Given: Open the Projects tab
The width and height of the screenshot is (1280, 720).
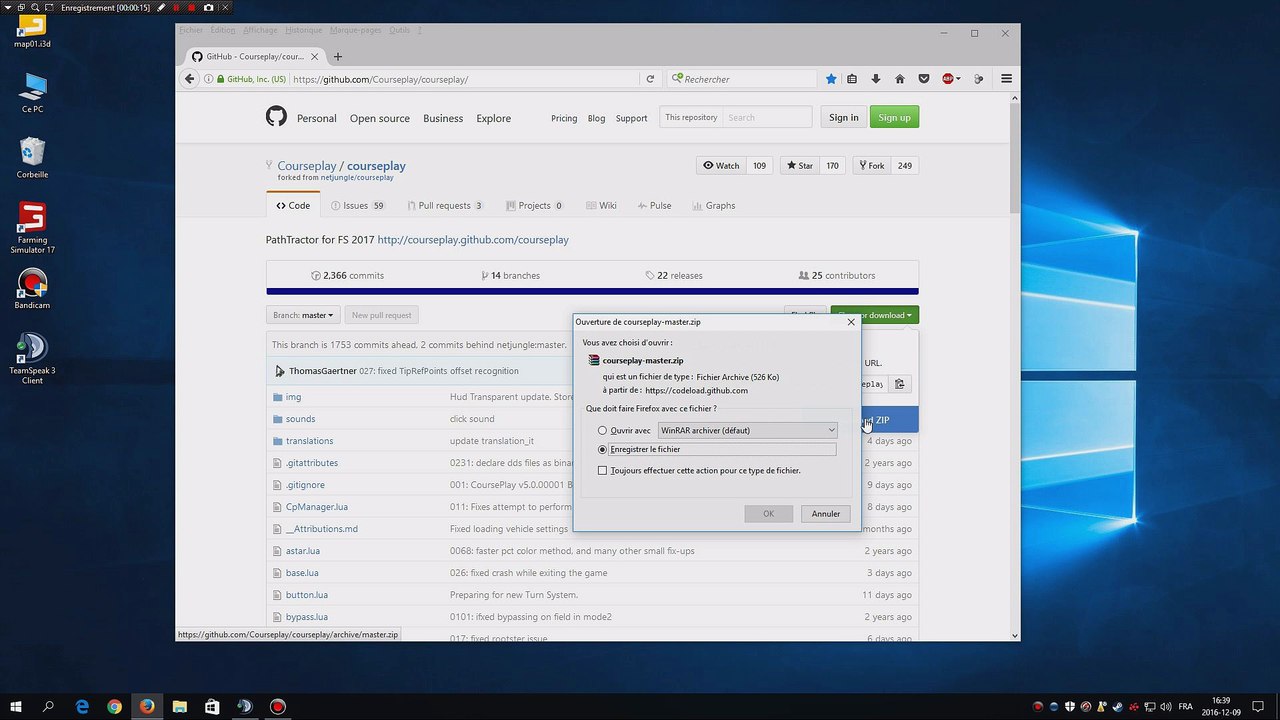Looking at the screenshot, I should pos(534,205).
